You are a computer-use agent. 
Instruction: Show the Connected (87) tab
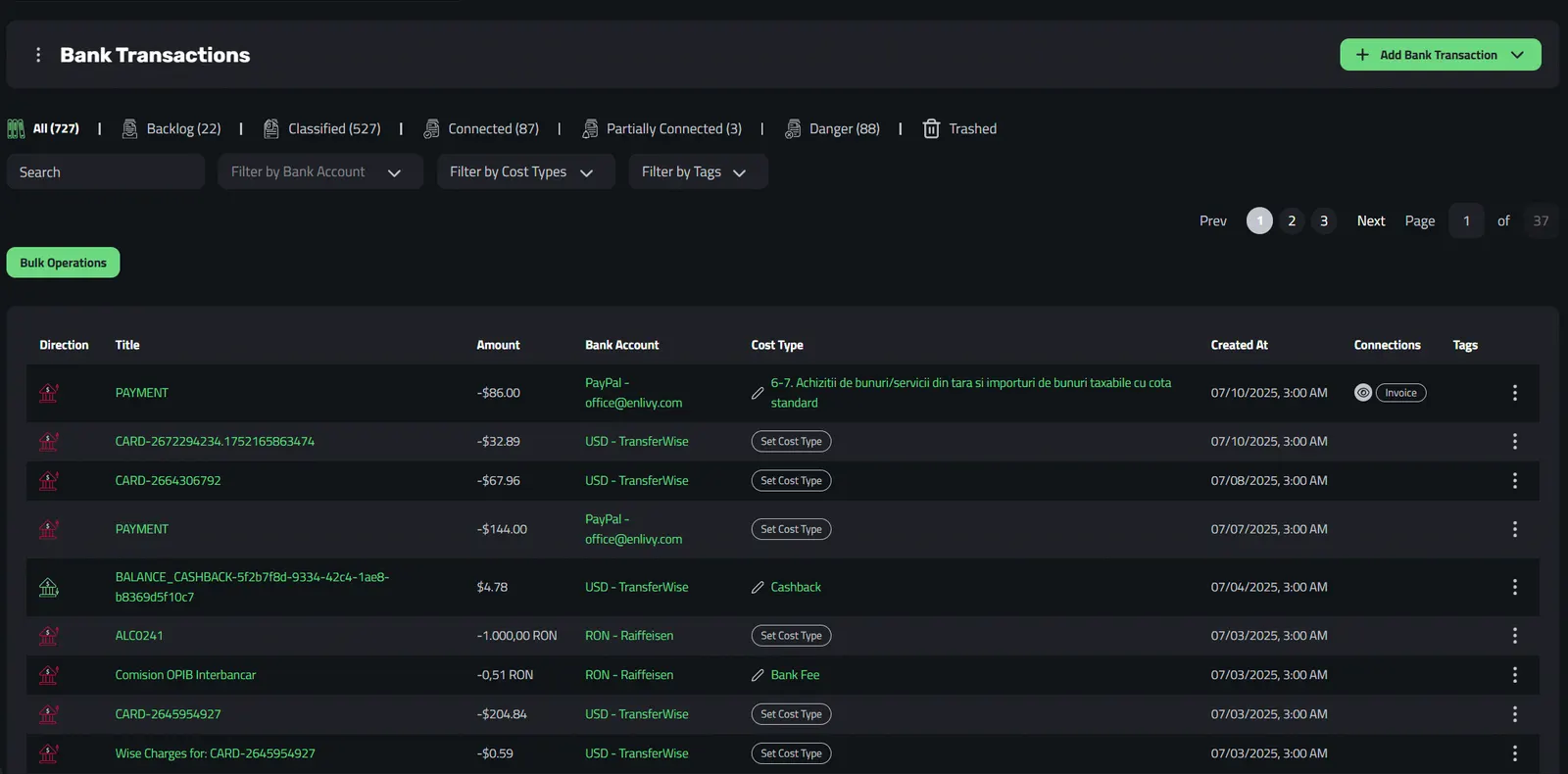pos(481,128)
